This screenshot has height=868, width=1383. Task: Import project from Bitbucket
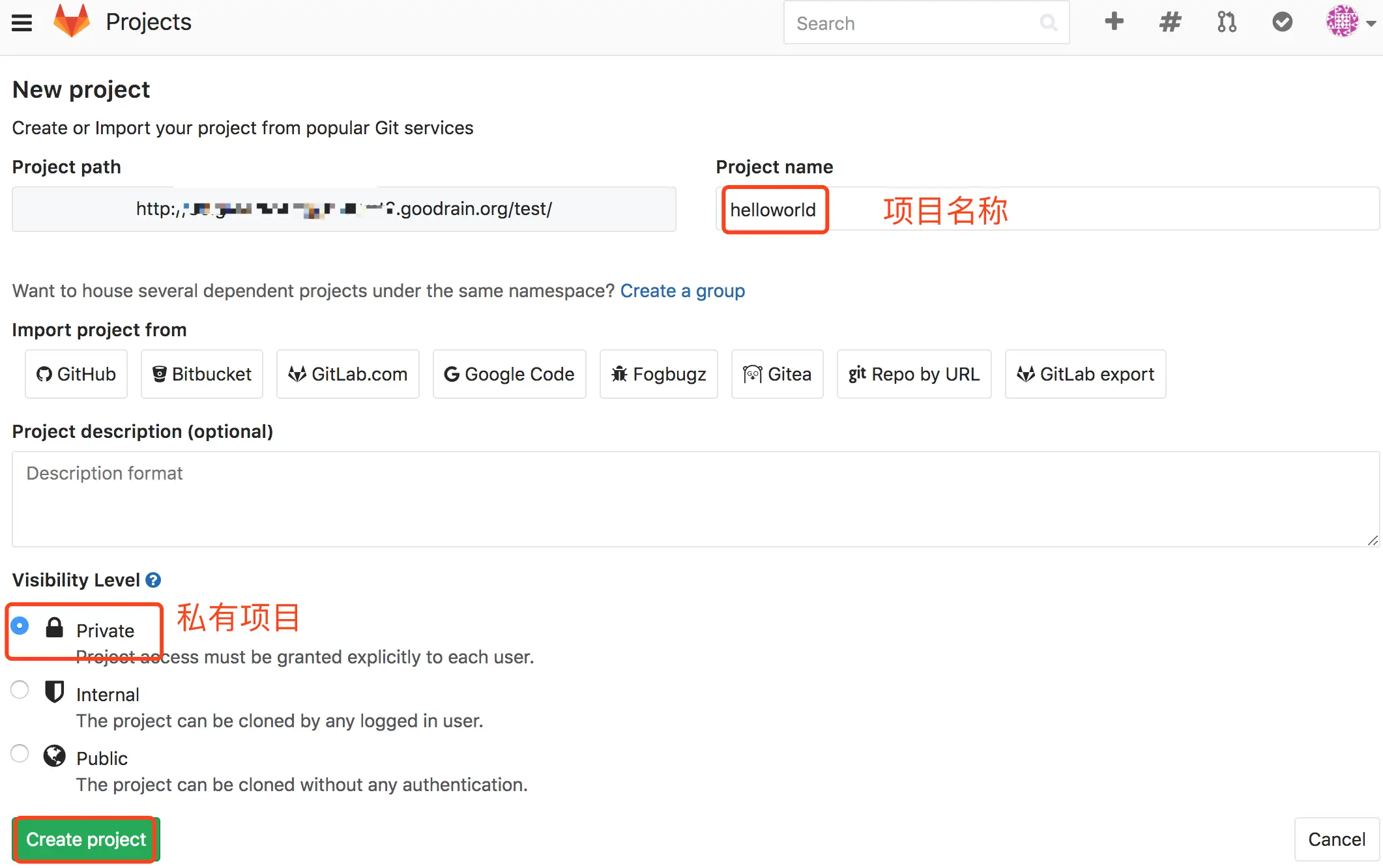pos(202,374)
